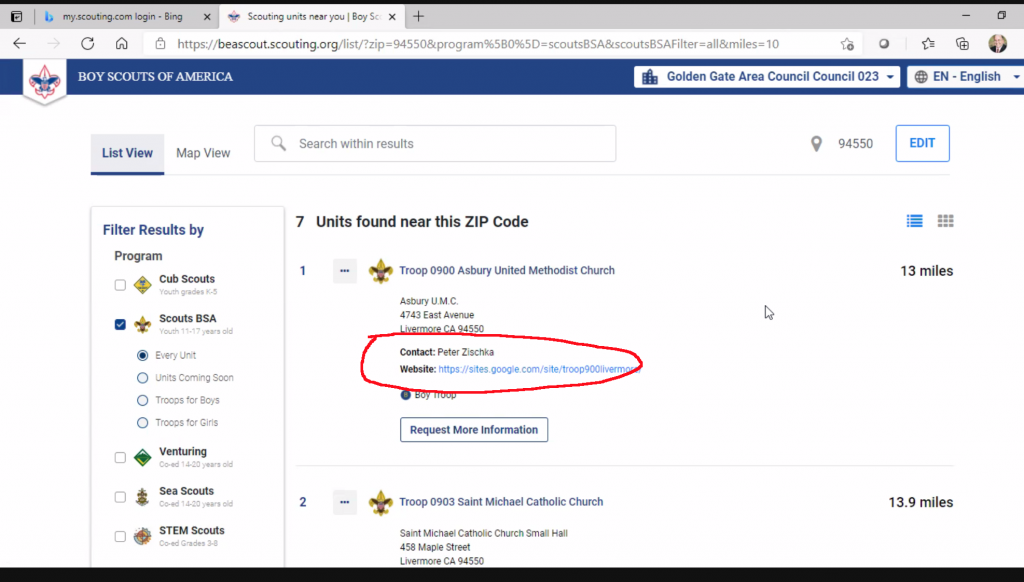This screenshot has width=1024, height=582.
Task: Click the Boy Scouts of America logo
Action: click(45, 80)
